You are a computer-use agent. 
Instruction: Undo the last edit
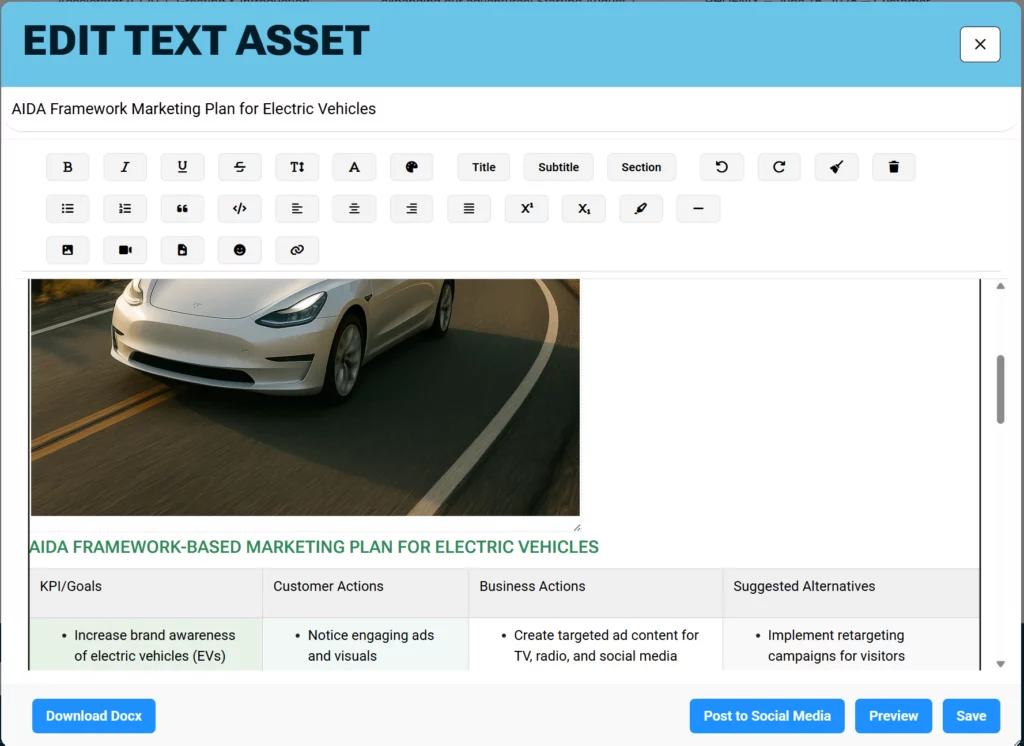coord(722,167)
